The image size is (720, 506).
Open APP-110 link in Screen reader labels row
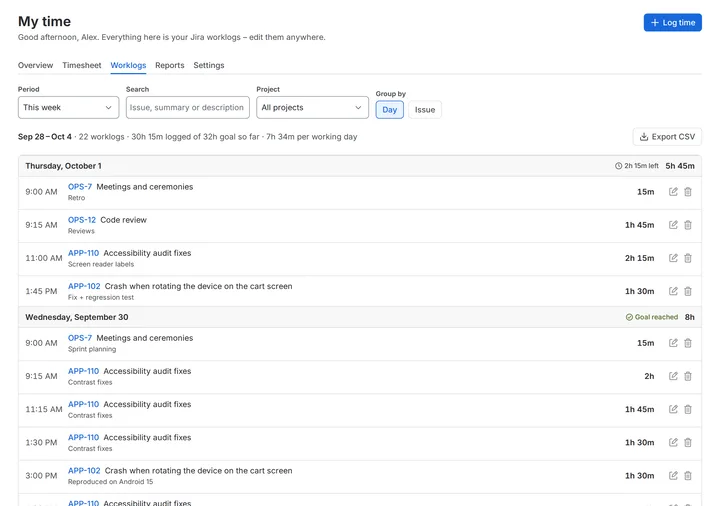(x=84, y=253)
